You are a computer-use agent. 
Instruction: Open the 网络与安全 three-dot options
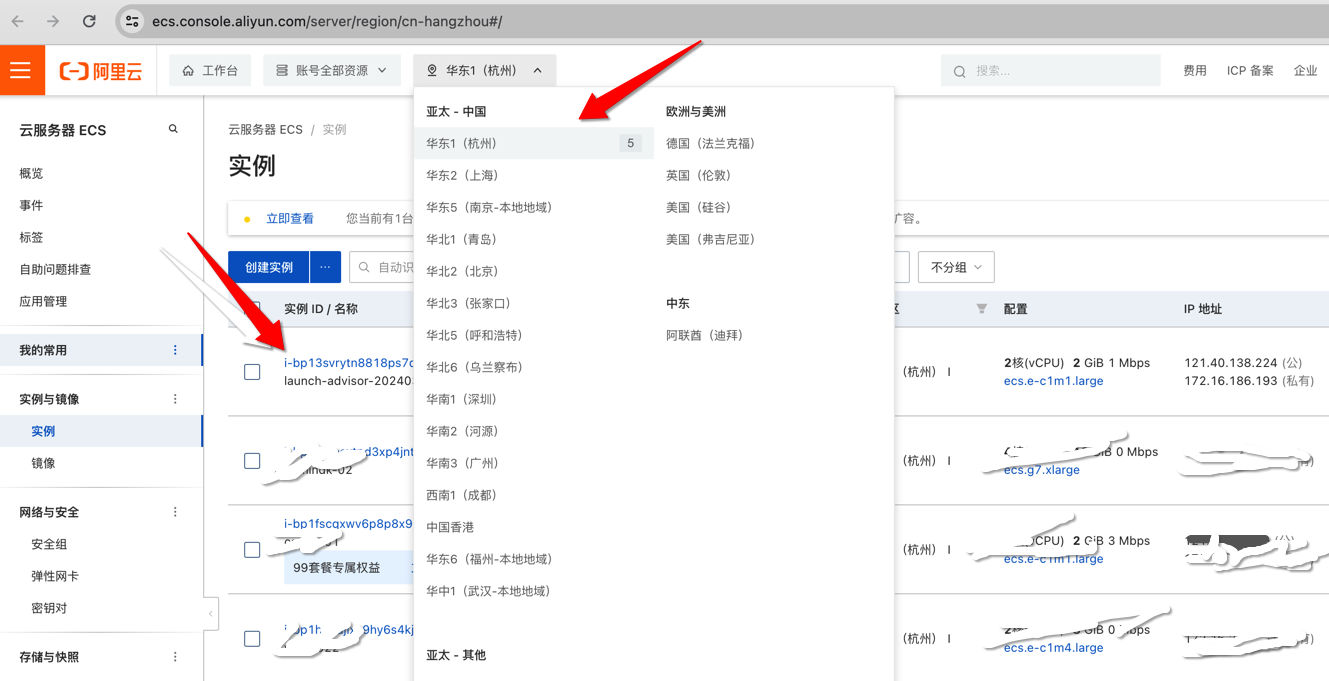175,512
